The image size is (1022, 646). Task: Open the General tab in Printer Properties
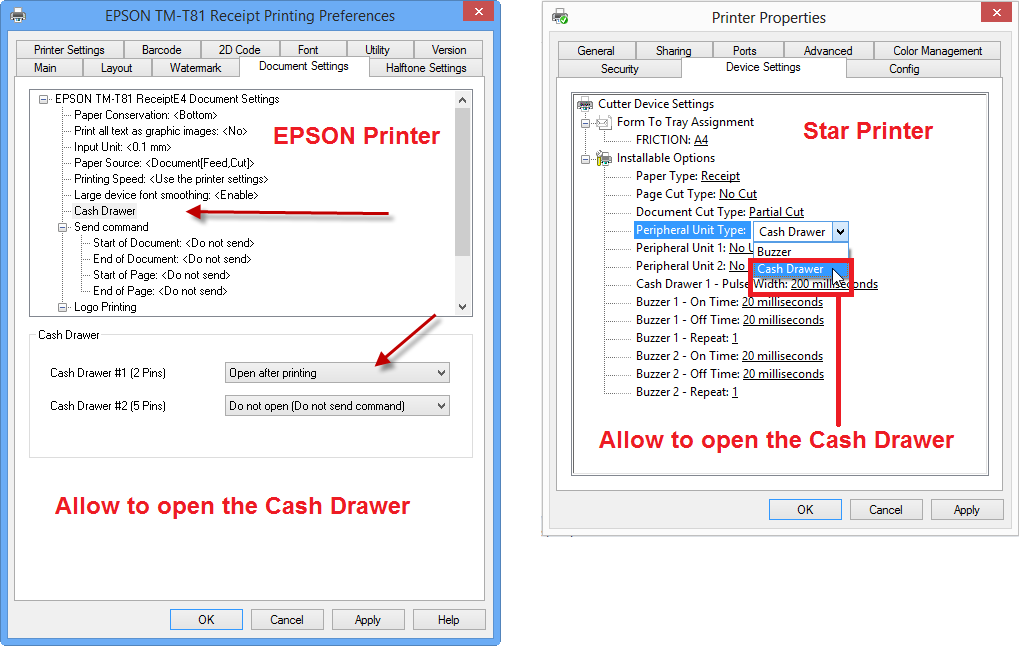596,51
